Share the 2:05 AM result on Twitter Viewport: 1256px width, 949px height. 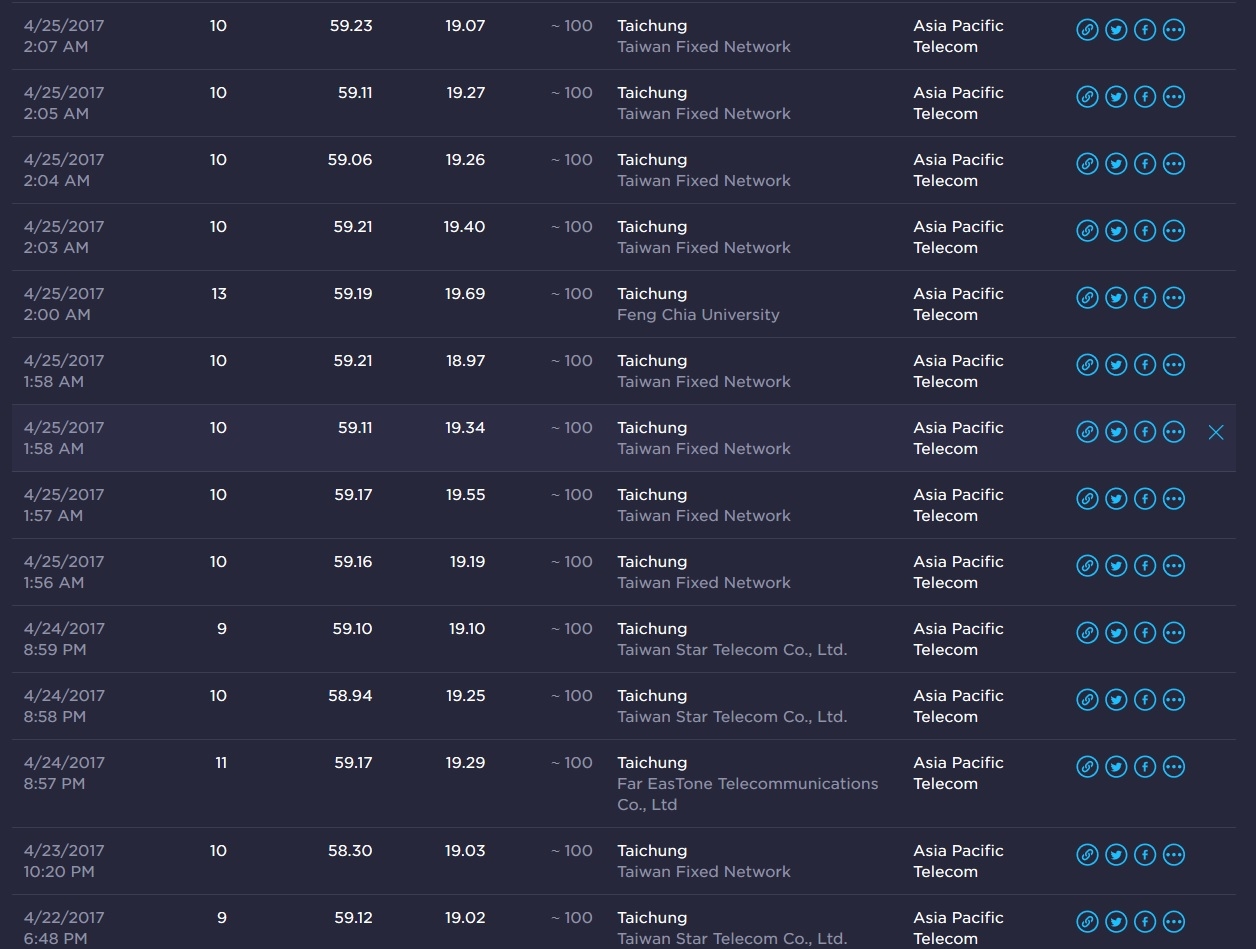click(x=1116, y=97)
